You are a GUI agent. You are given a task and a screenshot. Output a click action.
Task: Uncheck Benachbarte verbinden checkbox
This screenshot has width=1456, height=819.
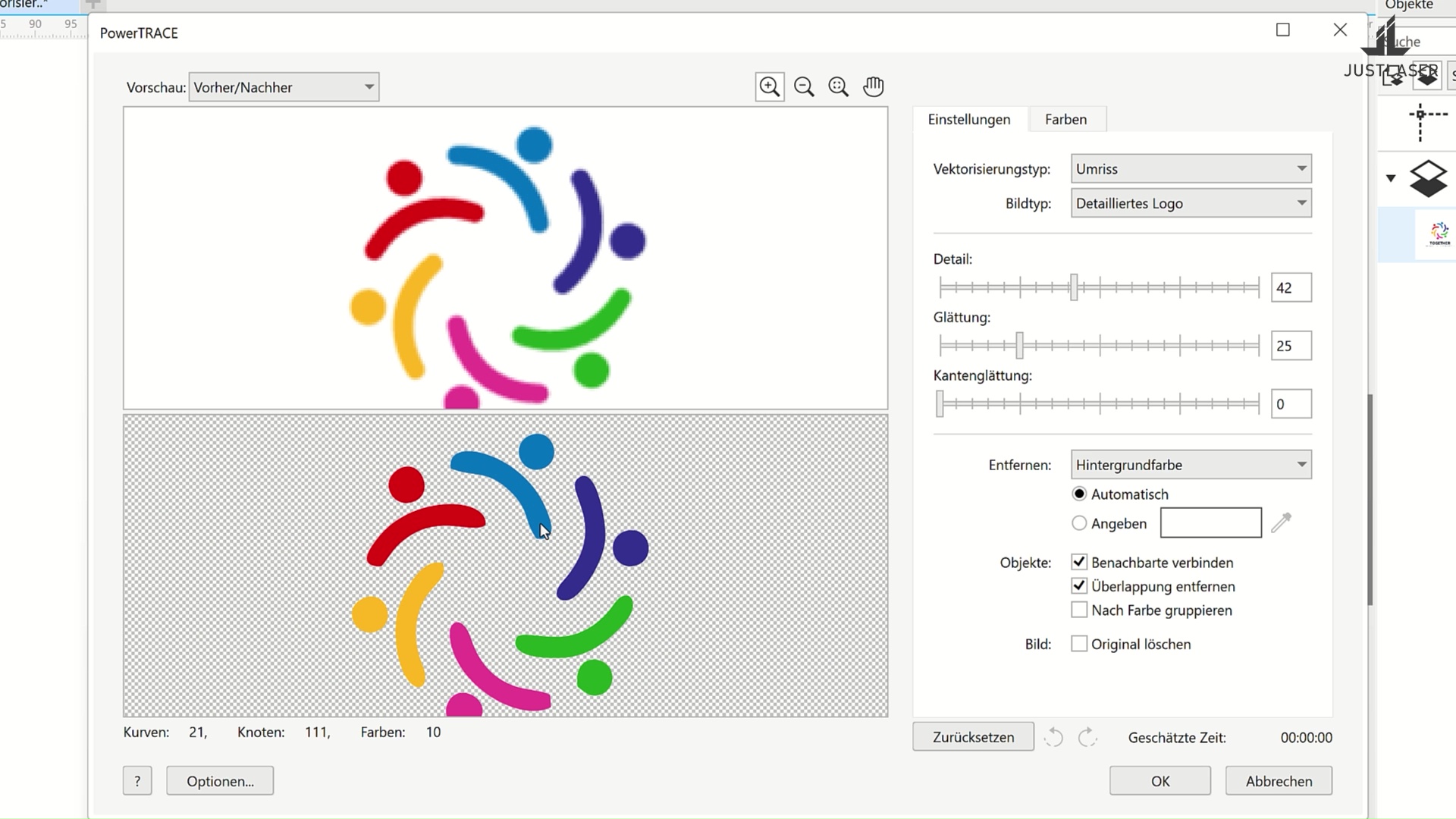[x=1079, y=562]
